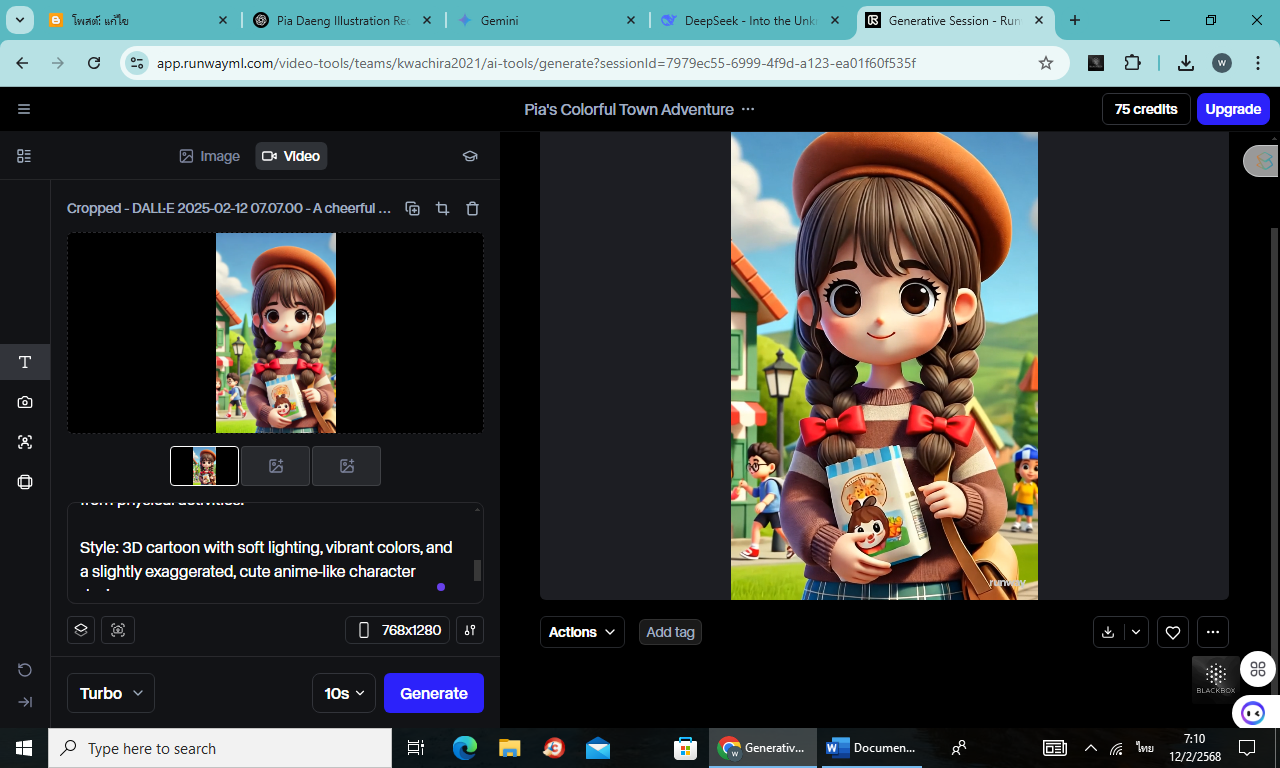Open a new browser tab

[x=1075, y=20]
